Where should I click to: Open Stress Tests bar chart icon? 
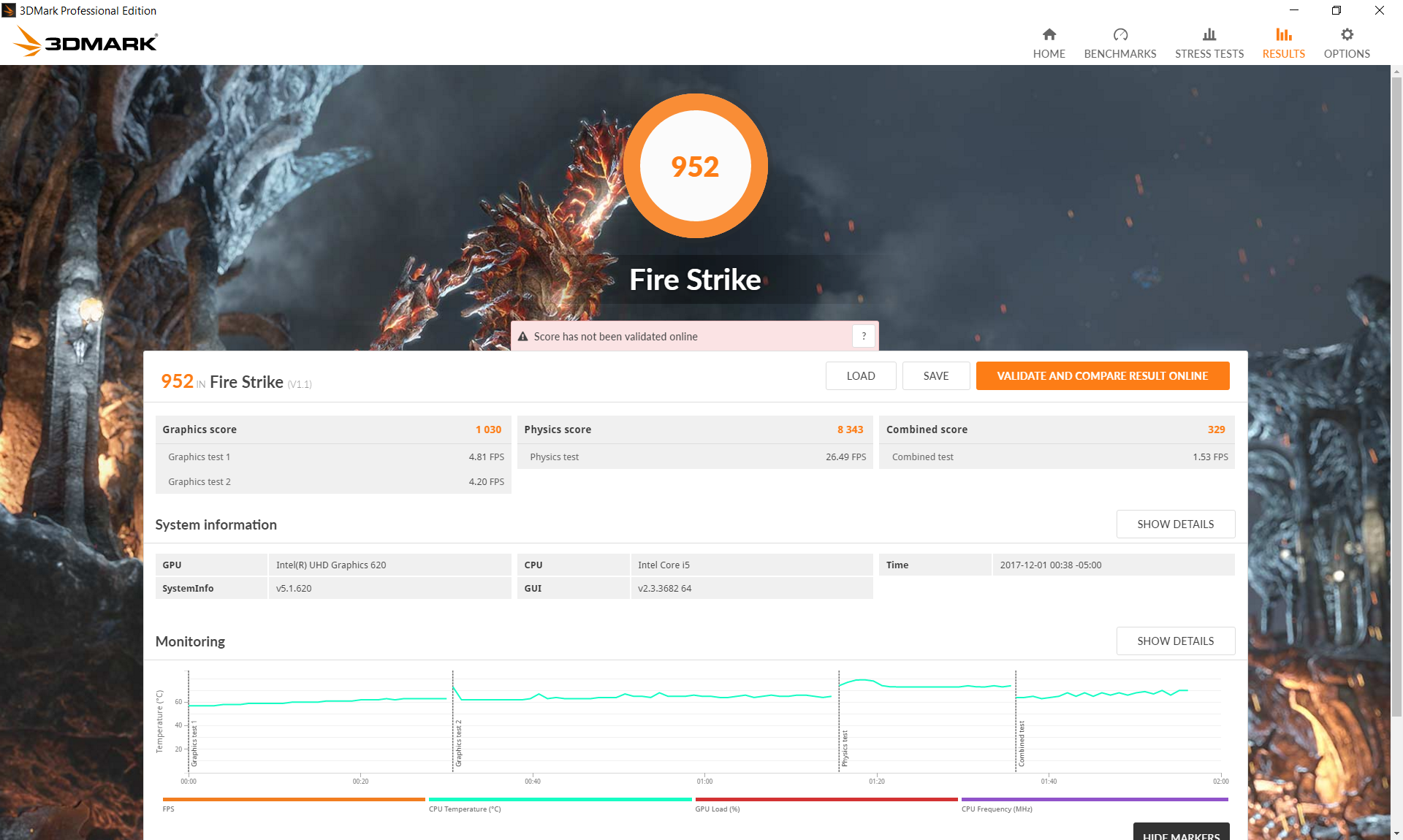click(1209, 35)
